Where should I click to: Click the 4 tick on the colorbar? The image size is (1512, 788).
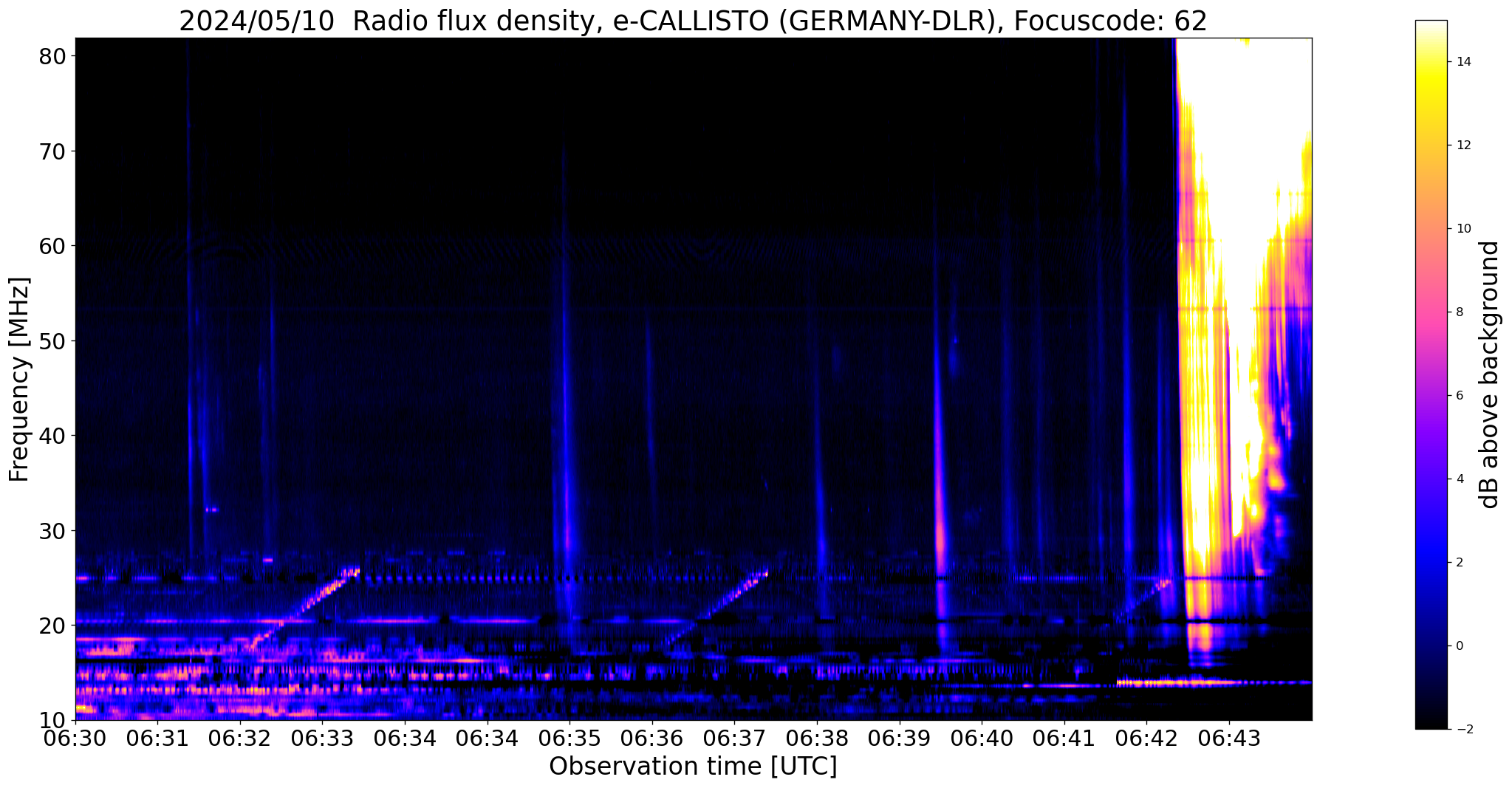pyautogui.click(x=1460, y=479)
